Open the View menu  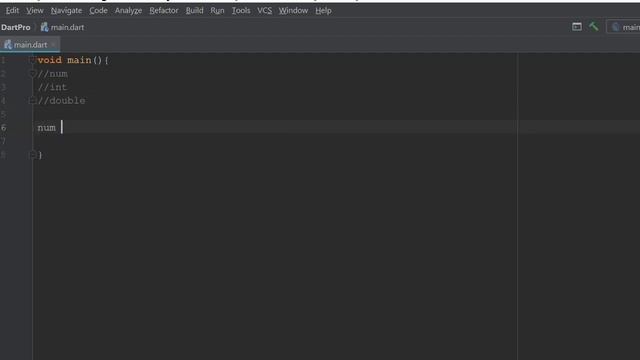pos(35,11)
